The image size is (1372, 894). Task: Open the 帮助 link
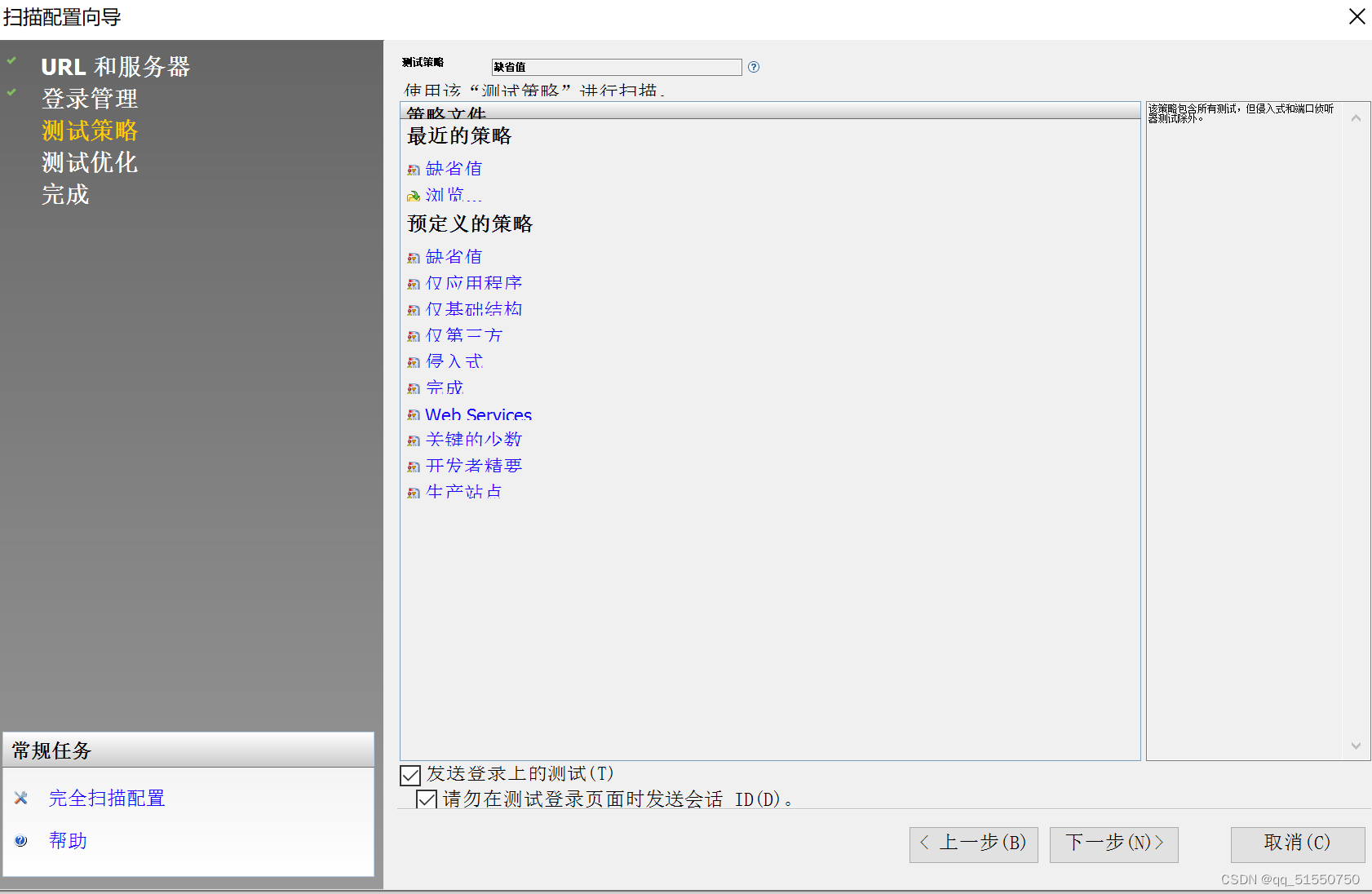point(68,840)
